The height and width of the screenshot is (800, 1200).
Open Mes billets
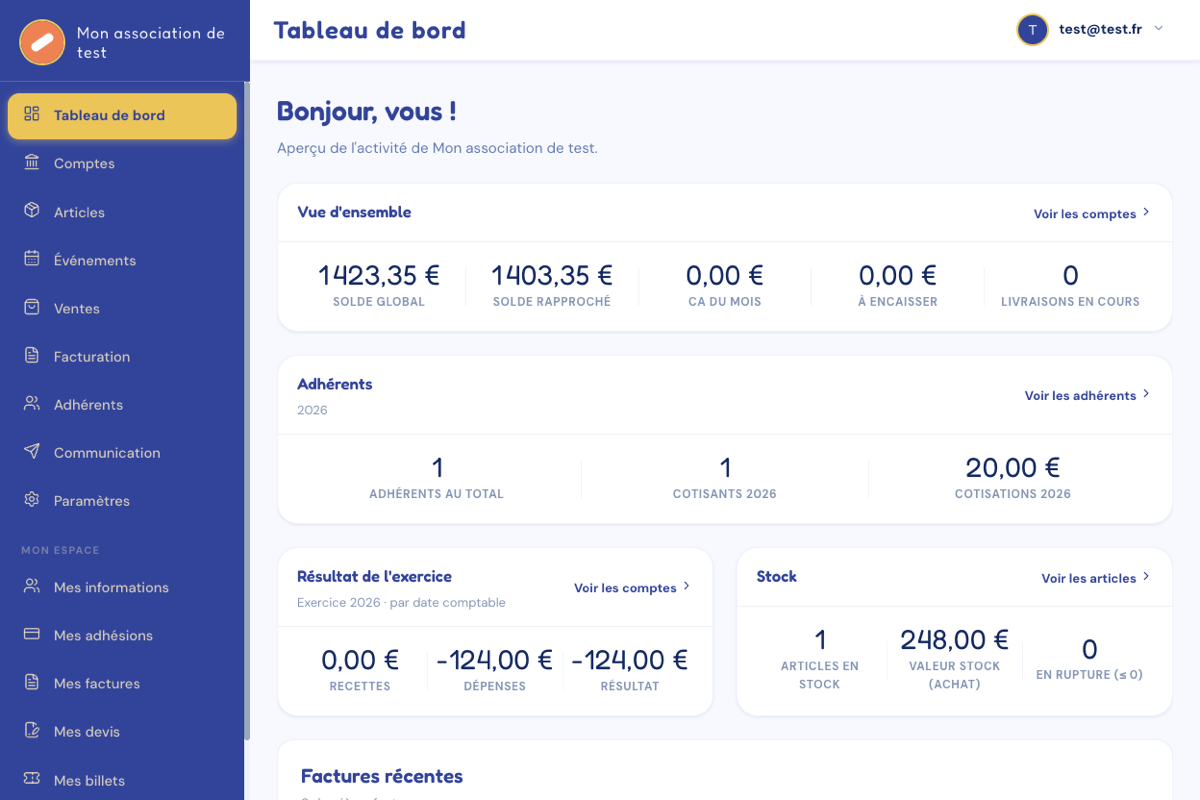[x=122, y=780]
